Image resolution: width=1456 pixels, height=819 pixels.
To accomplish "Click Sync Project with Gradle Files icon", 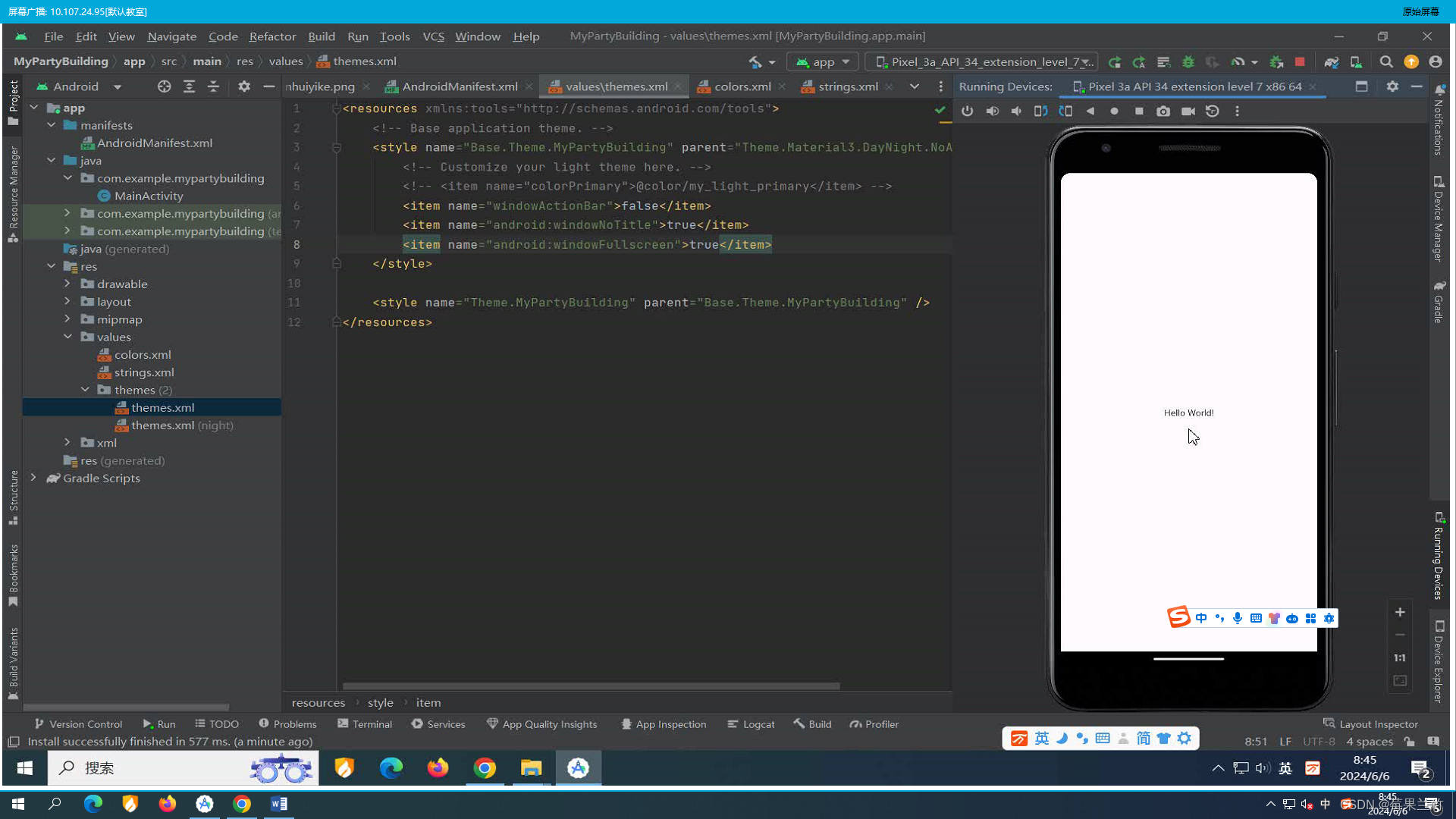I will (x=1331, y=61).
